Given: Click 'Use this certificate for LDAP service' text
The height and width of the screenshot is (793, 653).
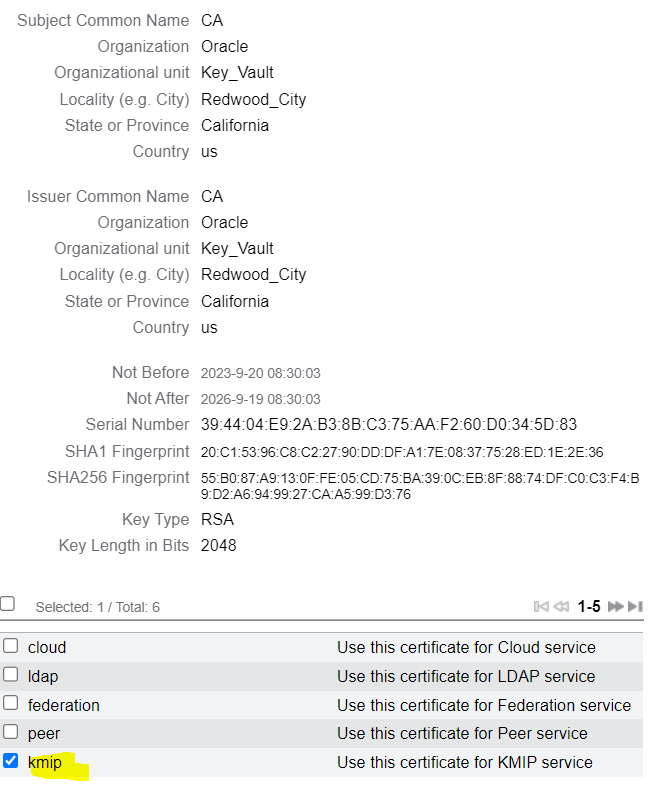Looking at the screenshot, I should 466,676.
